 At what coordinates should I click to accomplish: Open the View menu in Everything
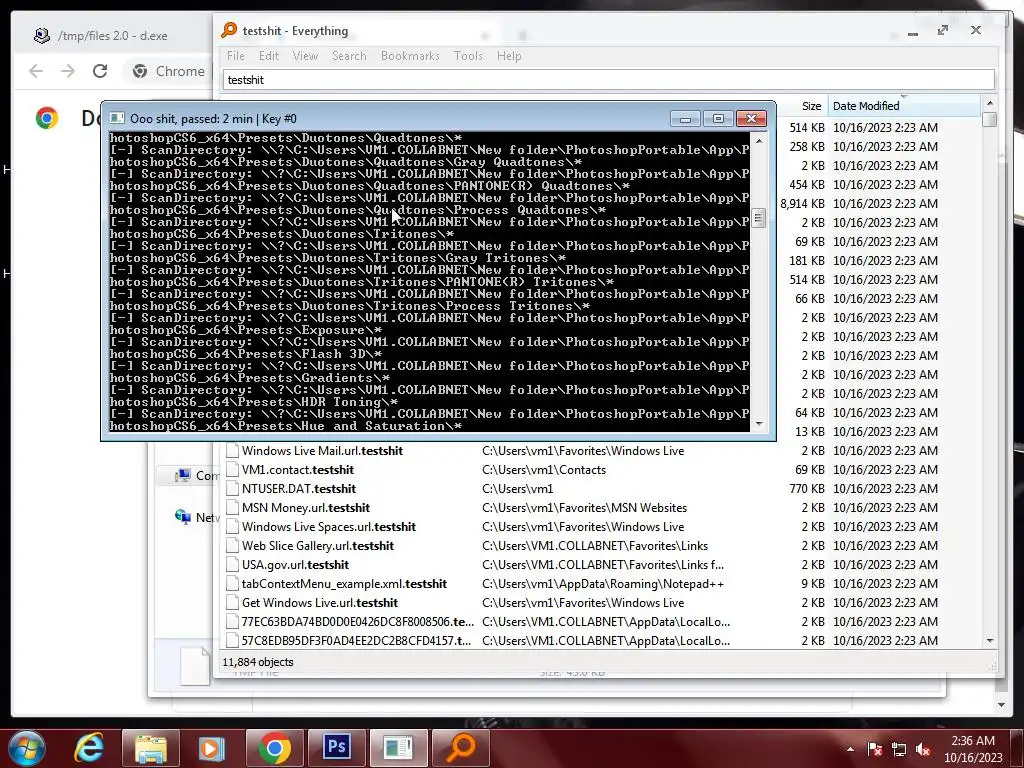pos(305,56)
